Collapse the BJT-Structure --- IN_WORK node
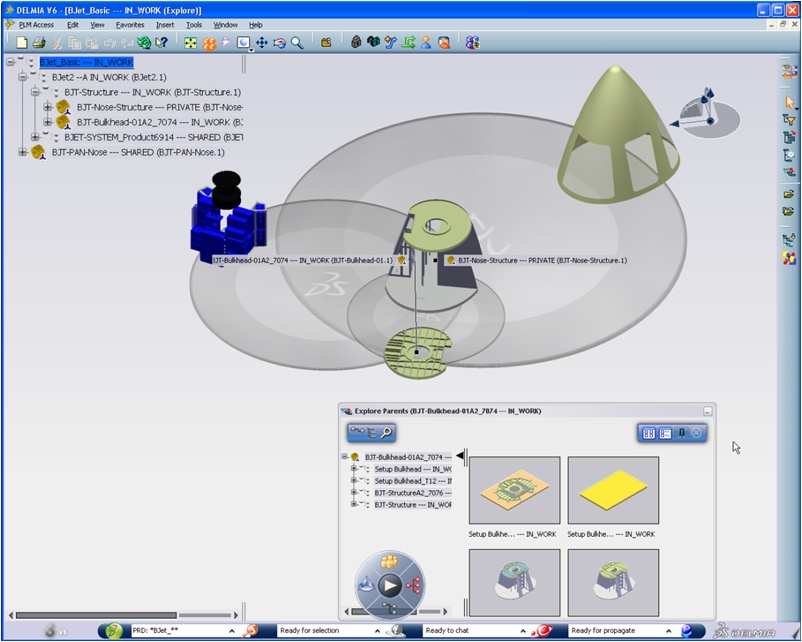 coord(35,92)
